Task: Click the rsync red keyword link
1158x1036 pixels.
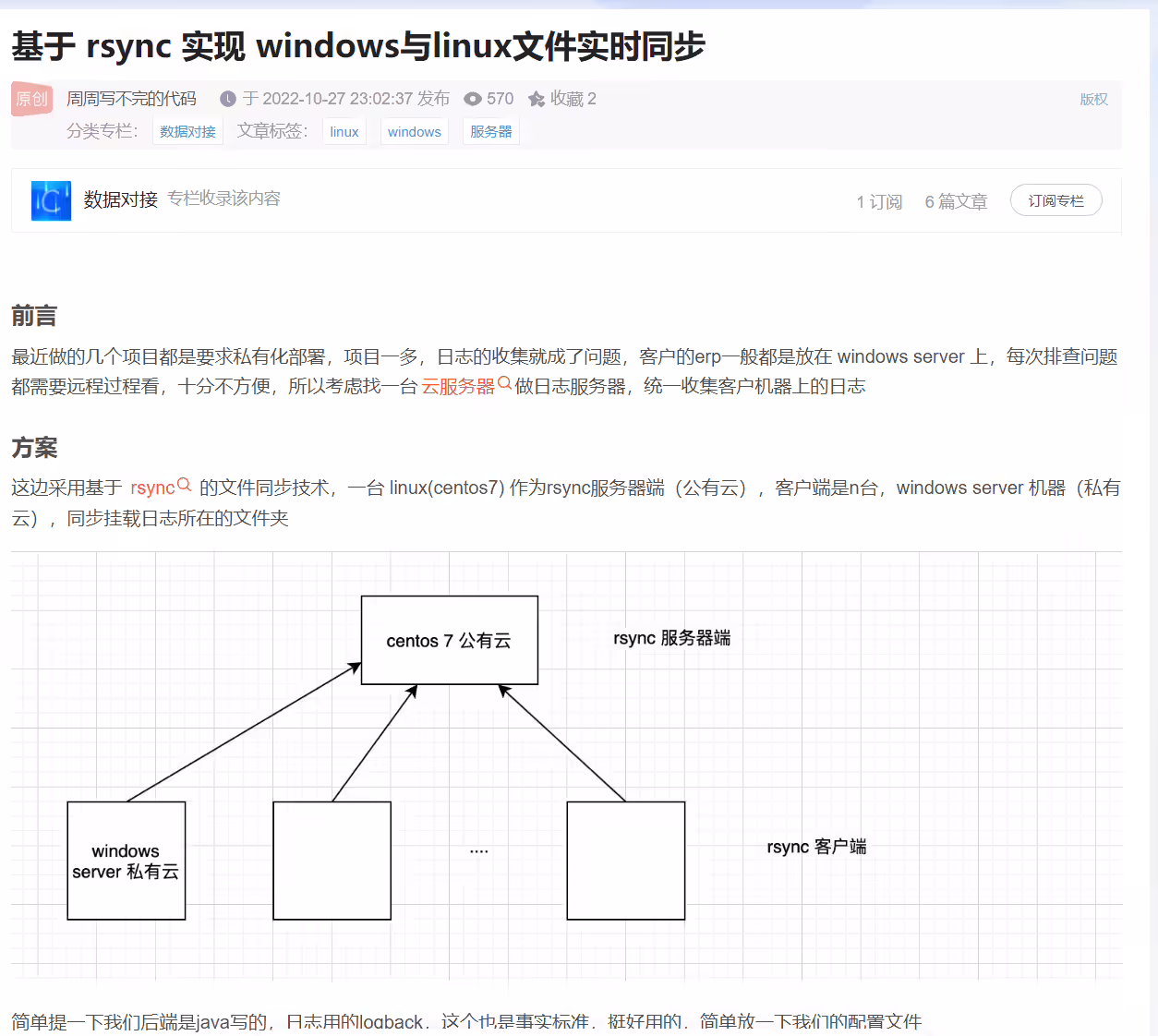Action: (x=152, y=488)
